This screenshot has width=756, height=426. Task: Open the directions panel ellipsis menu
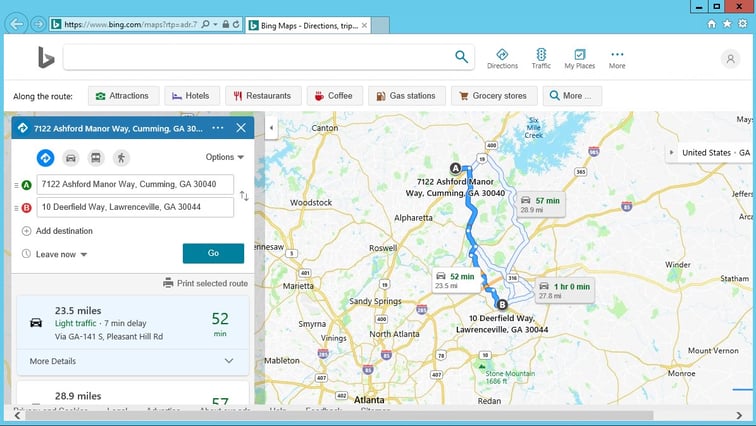click(x=218, y=128)
